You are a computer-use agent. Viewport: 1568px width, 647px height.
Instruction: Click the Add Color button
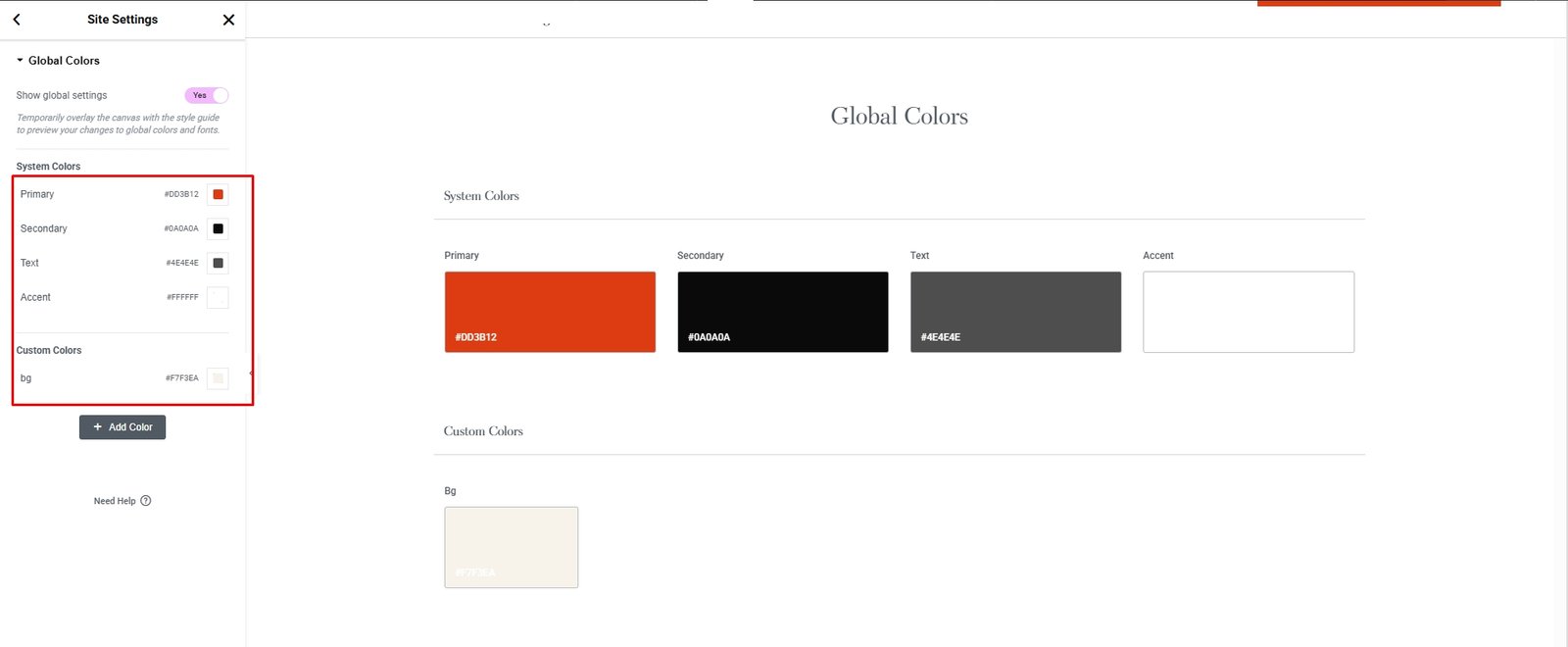tap(122, 427)
